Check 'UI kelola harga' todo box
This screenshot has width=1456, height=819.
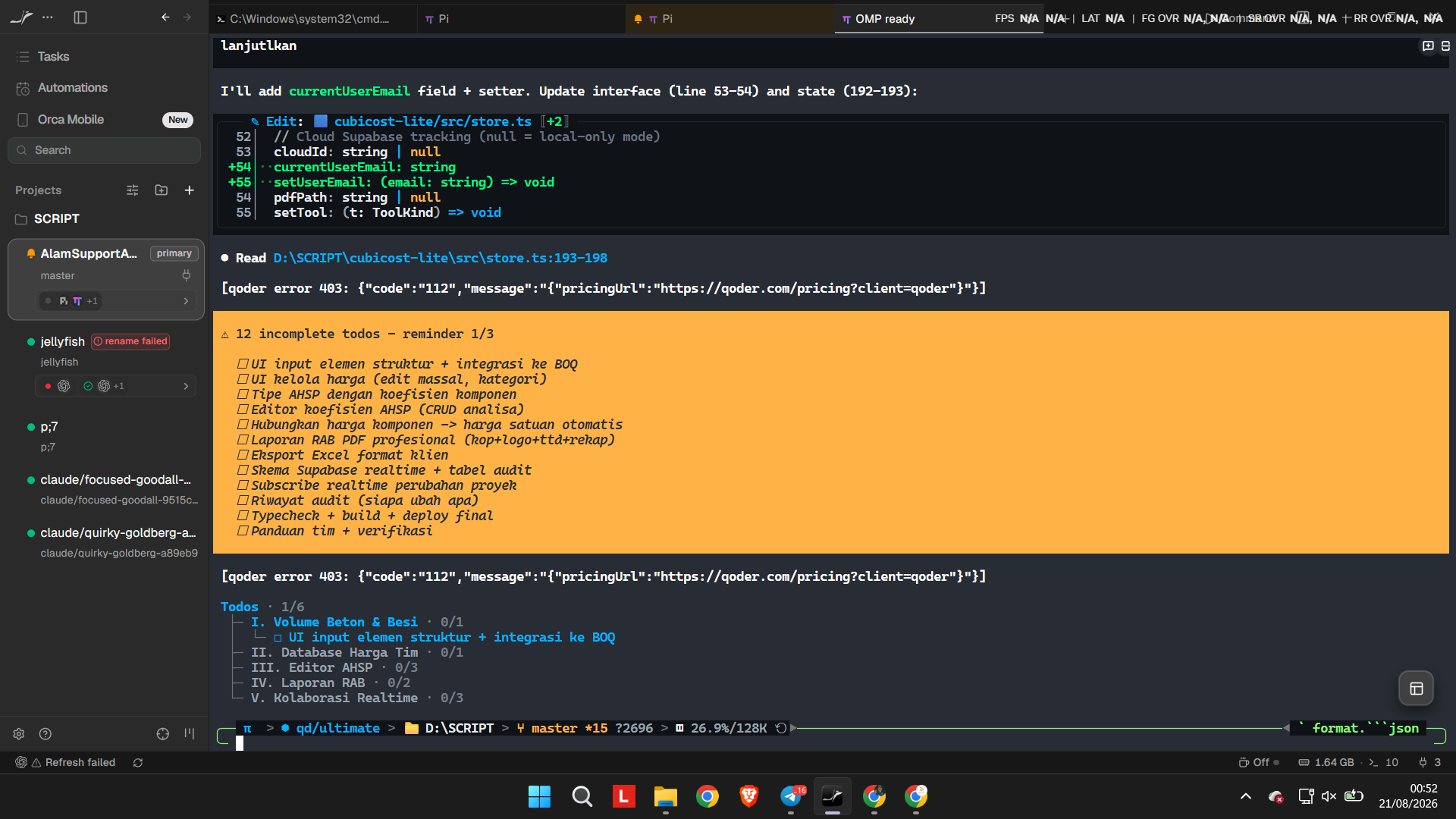(243, 379)
